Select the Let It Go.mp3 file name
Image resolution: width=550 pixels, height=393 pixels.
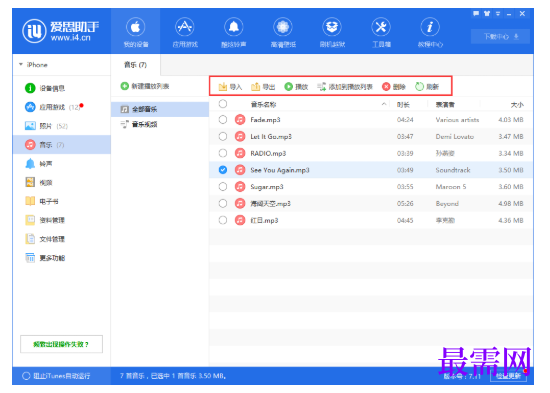[271, 136]
